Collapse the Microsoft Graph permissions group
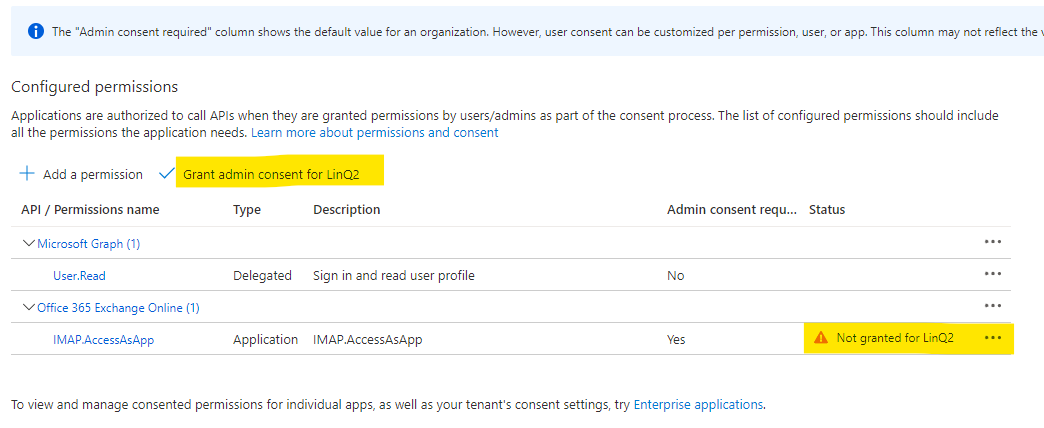 coord(30,243)
